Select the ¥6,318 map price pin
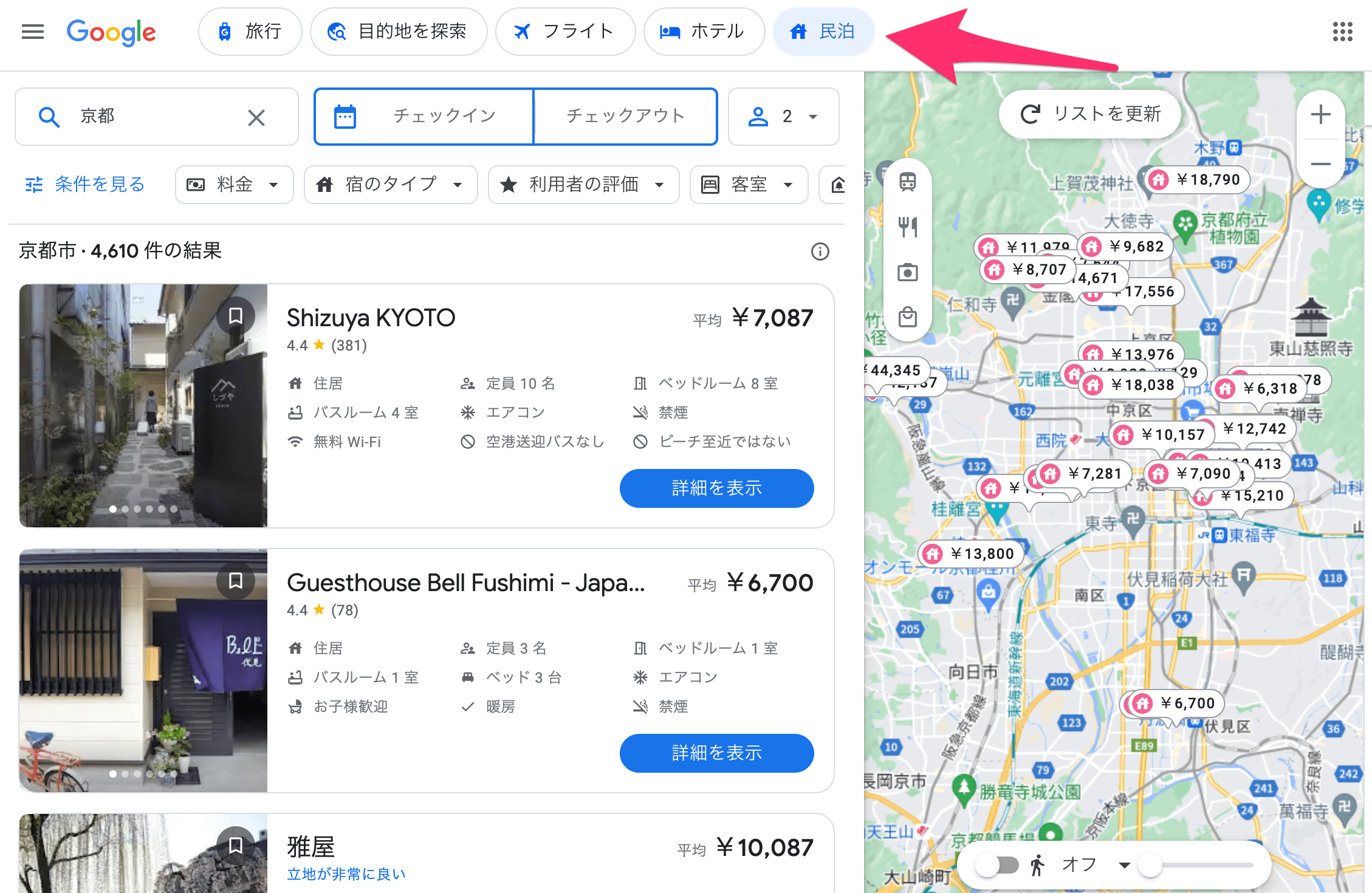Image resolution: width=1372 pixels, height=893 pixels. [1259, 389]
